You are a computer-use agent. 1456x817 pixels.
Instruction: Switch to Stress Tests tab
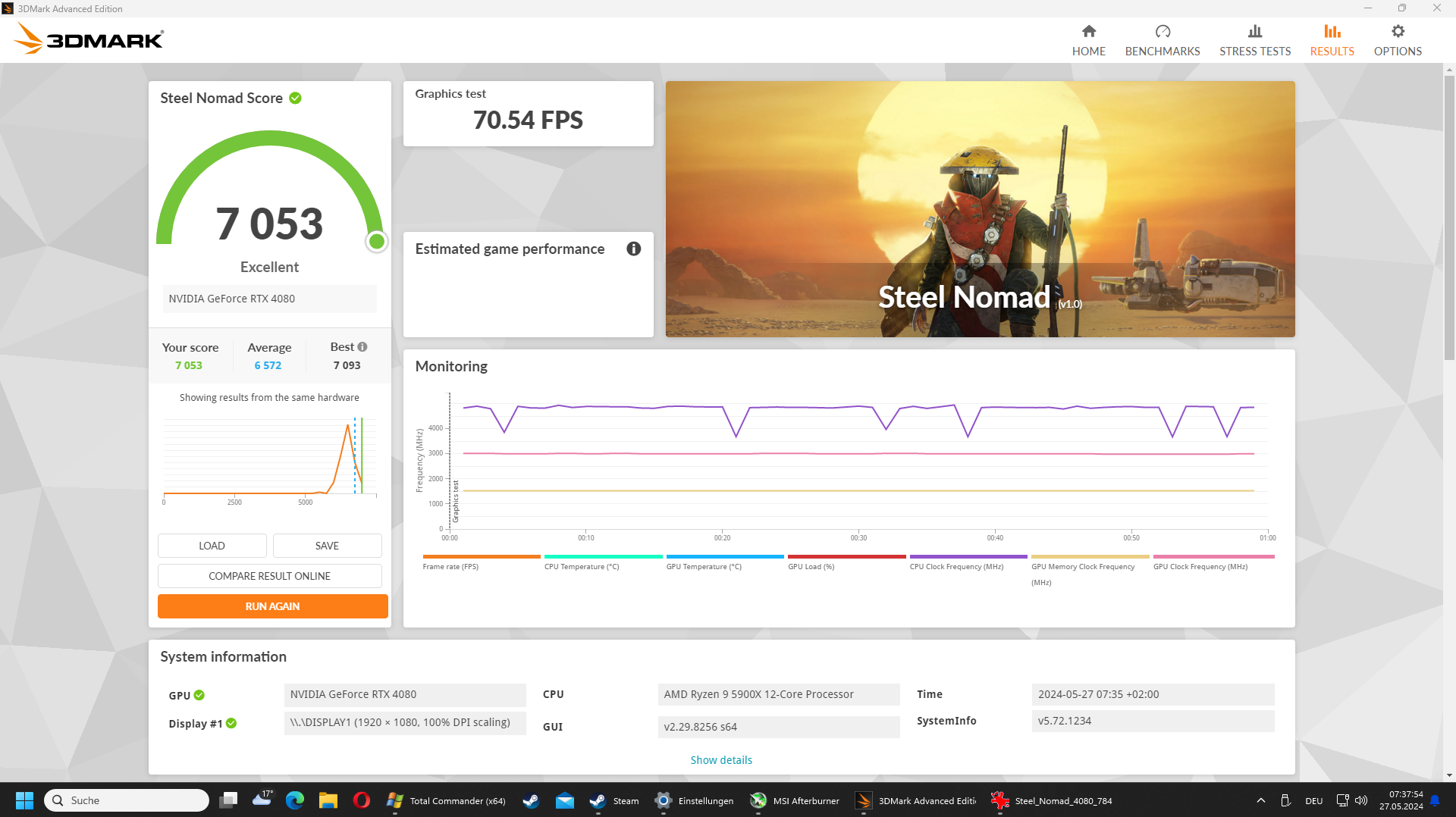1254,40
